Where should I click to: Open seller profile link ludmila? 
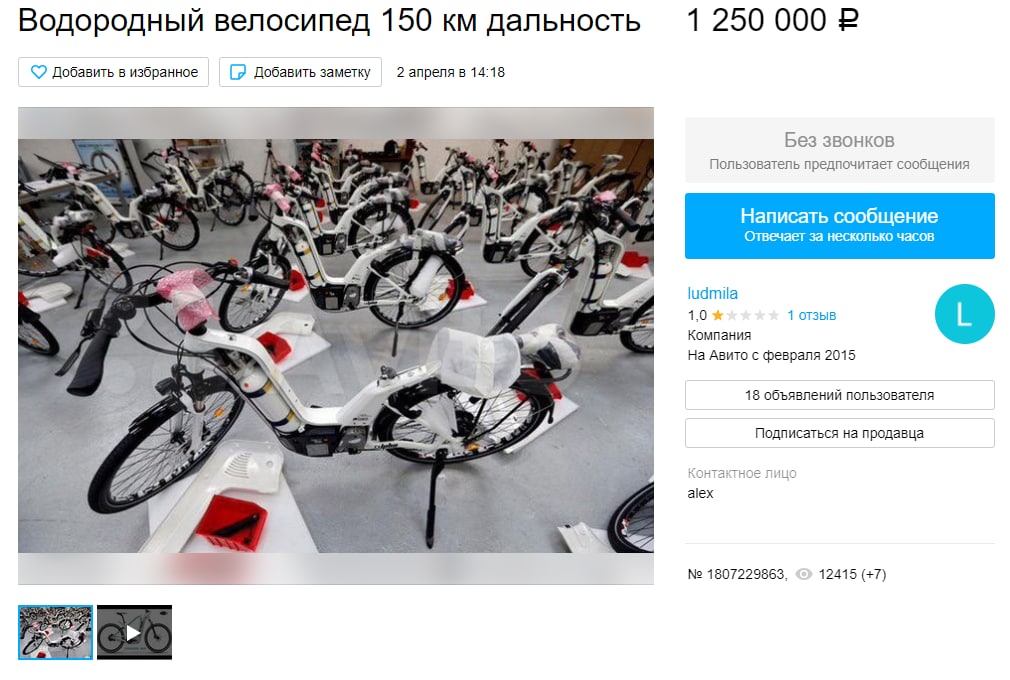pos(712,294)
